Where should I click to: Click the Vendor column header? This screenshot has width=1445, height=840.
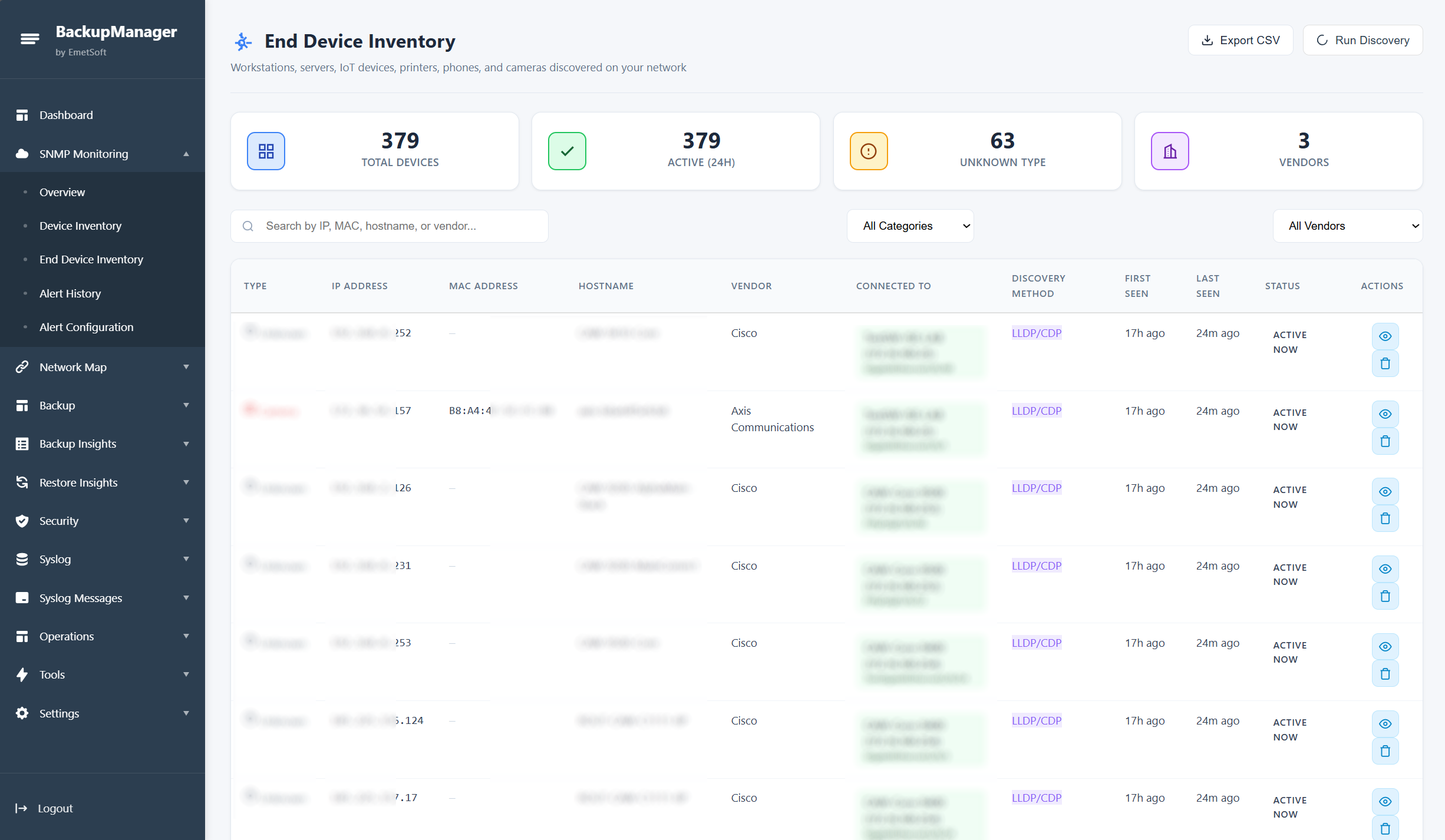click(751, 286)
